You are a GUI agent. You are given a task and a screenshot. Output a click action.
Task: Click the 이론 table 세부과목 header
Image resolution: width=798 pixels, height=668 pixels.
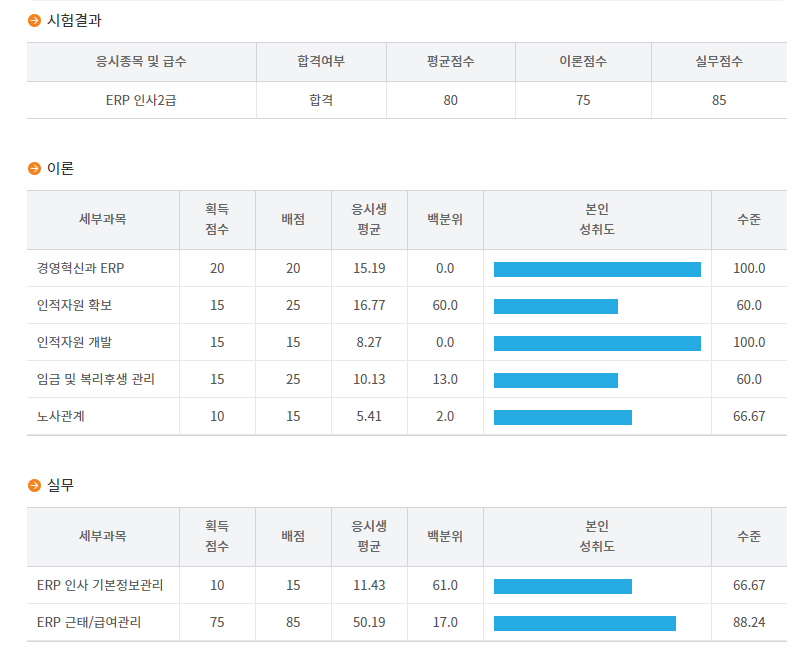(103, 219)
